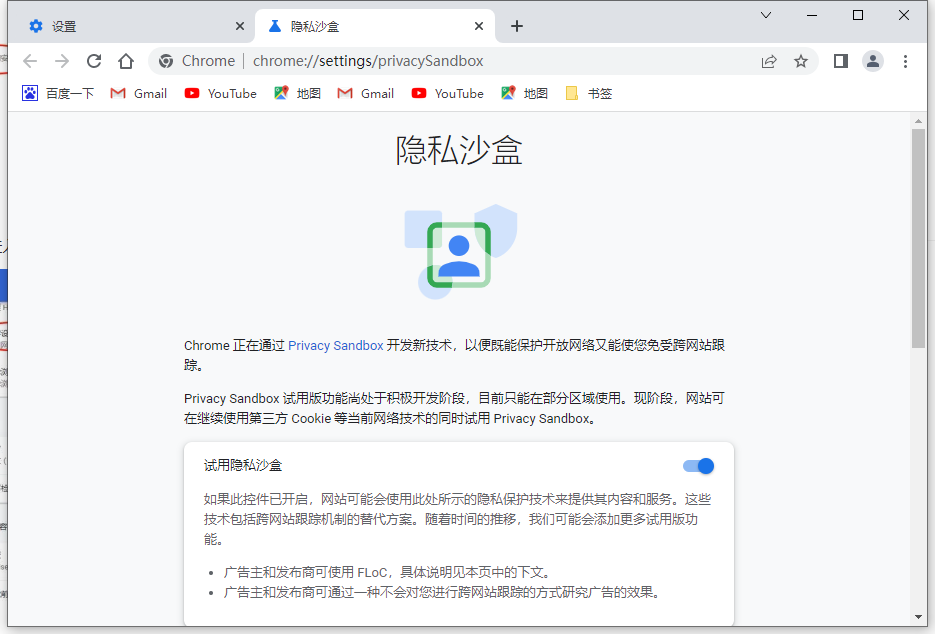The height and width of the screenshot is (634, 935).
Task: Open the first 地图 bookmark
Action: 298,93
